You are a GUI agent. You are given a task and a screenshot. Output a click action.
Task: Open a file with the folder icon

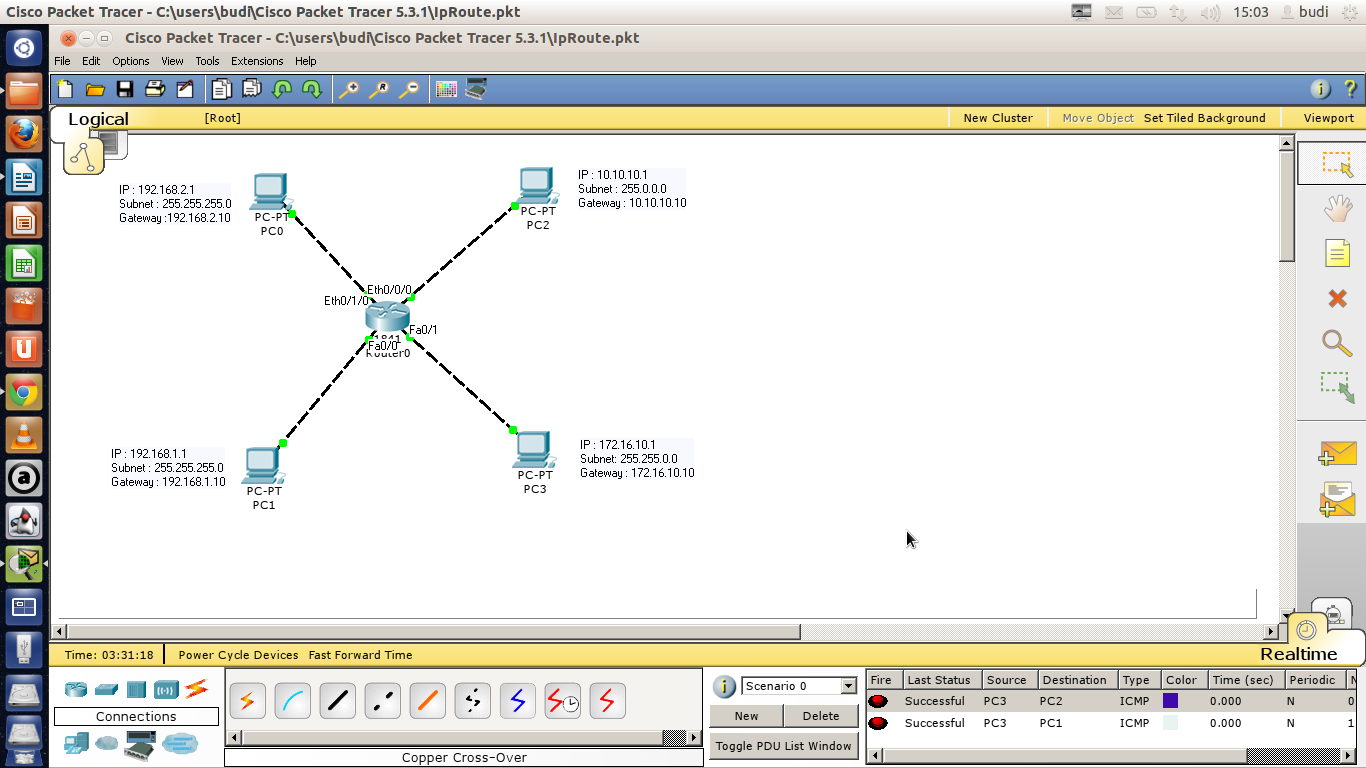[x=95, y=89]
